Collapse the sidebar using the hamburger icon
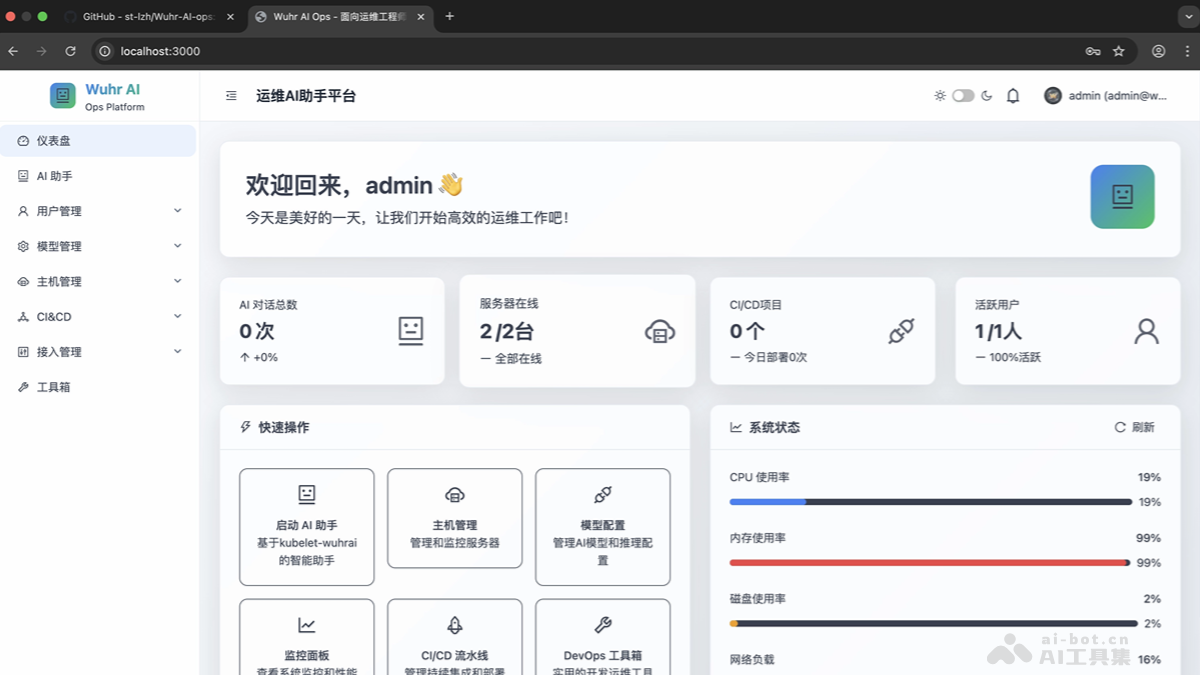This screenshot has height=675, width=1200. (x=231, y=95)
